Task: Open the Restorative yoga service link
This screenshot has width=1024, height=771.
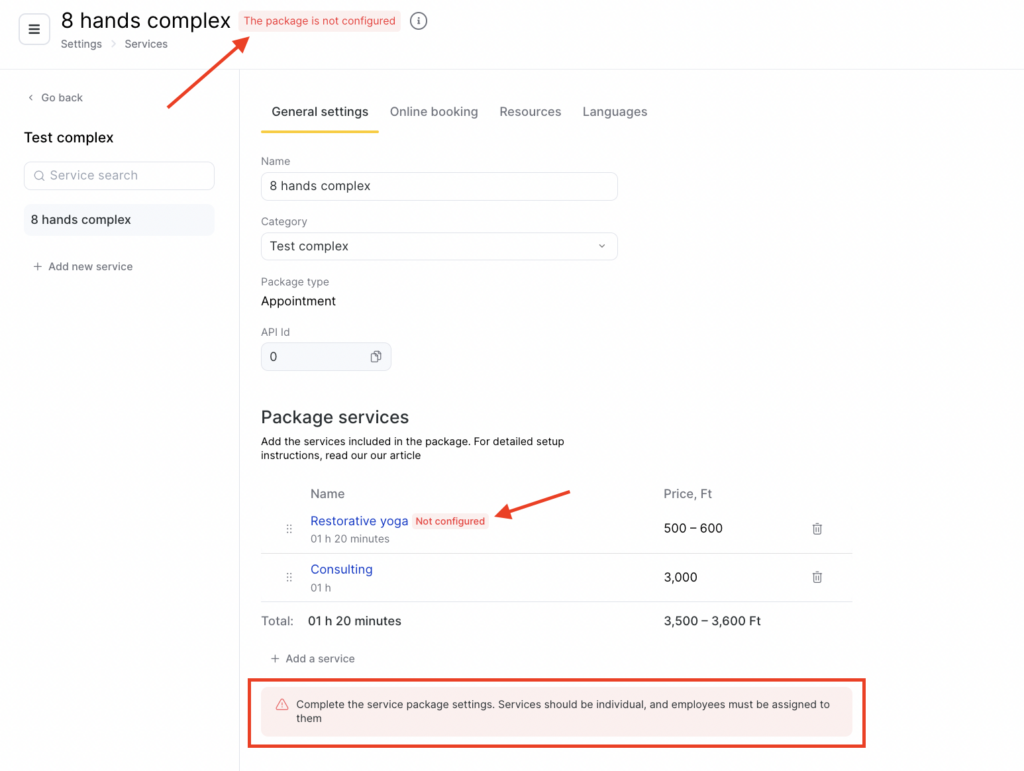Action: point(359,521)
